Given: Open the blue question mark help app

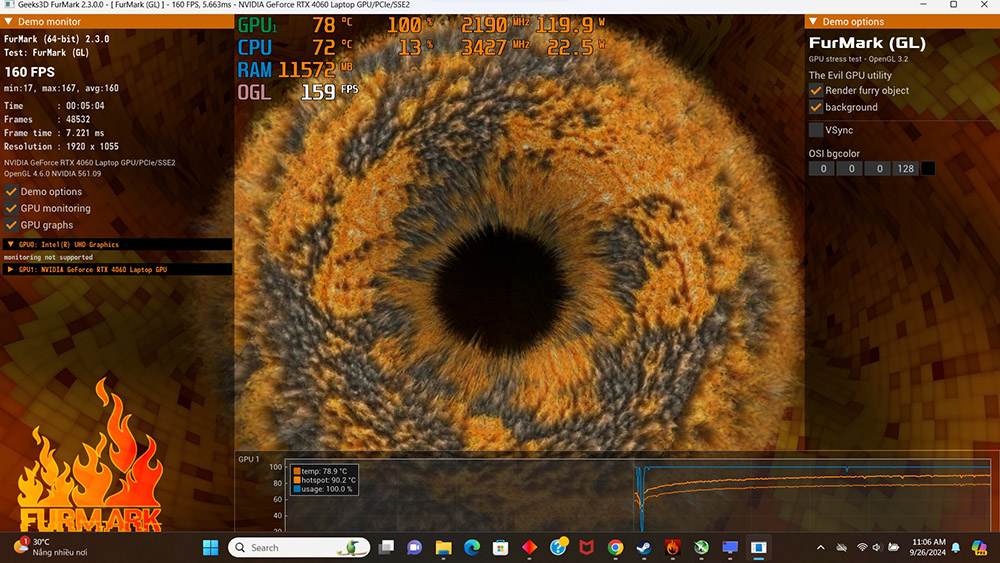Looking at the screenshot, I should [559, 546].
